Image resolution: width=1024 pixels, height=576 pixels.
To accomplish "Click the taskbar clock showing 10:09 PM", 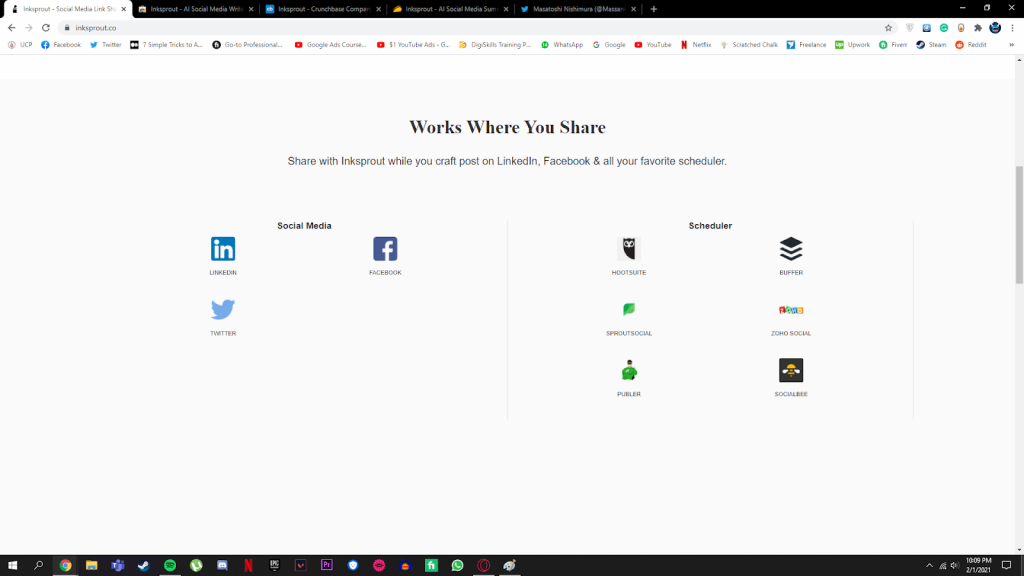I will tap(978, 566).
